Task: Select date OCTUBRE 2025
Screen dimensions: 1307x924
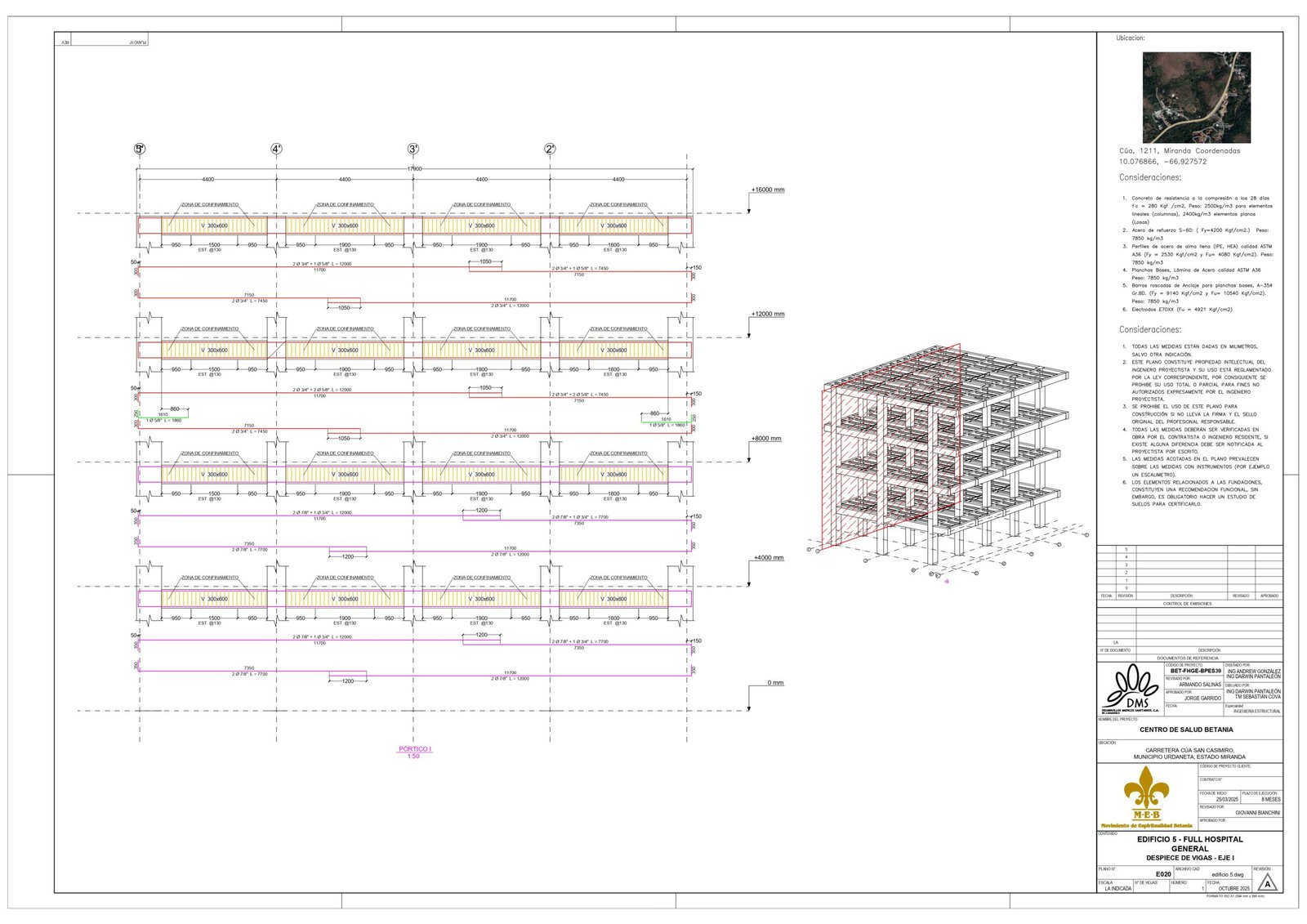Action: [1234, 889]
